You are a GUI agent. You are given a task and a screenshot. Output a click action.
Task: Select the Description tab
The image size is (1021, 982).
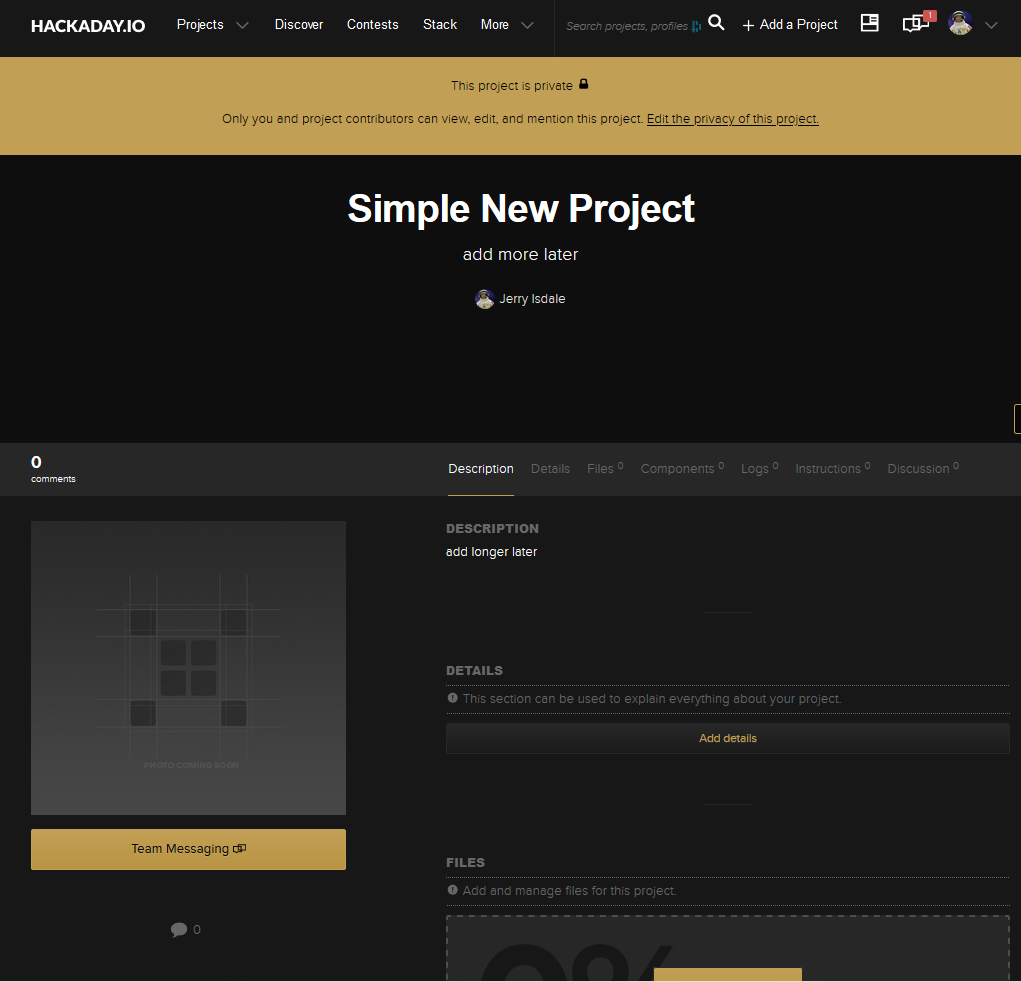(x=481, y=469)
